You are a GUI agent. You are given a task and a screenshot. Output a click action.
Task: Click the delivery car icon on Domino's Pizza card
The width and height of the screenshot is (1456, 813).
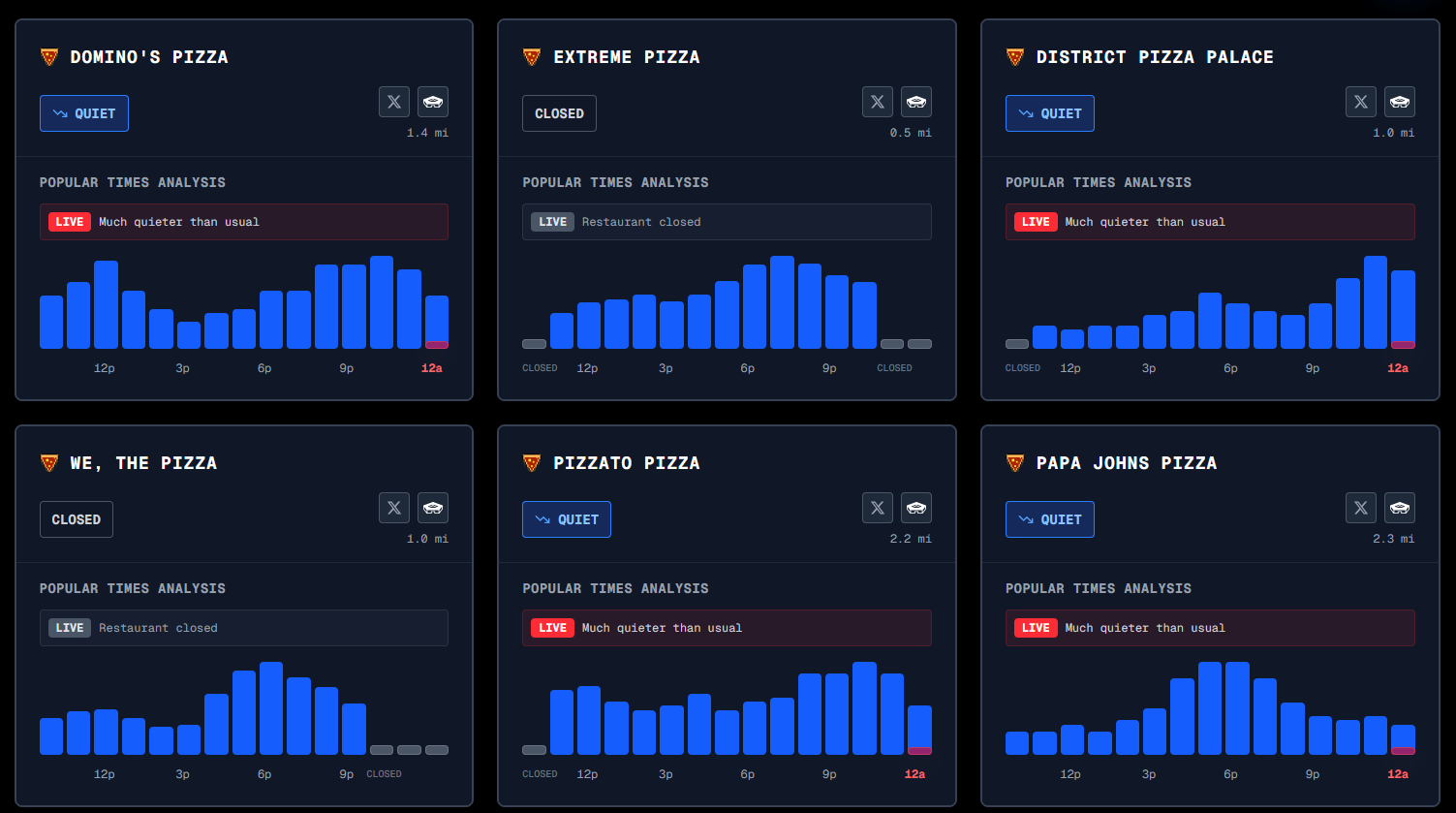(x=433, y=102)
